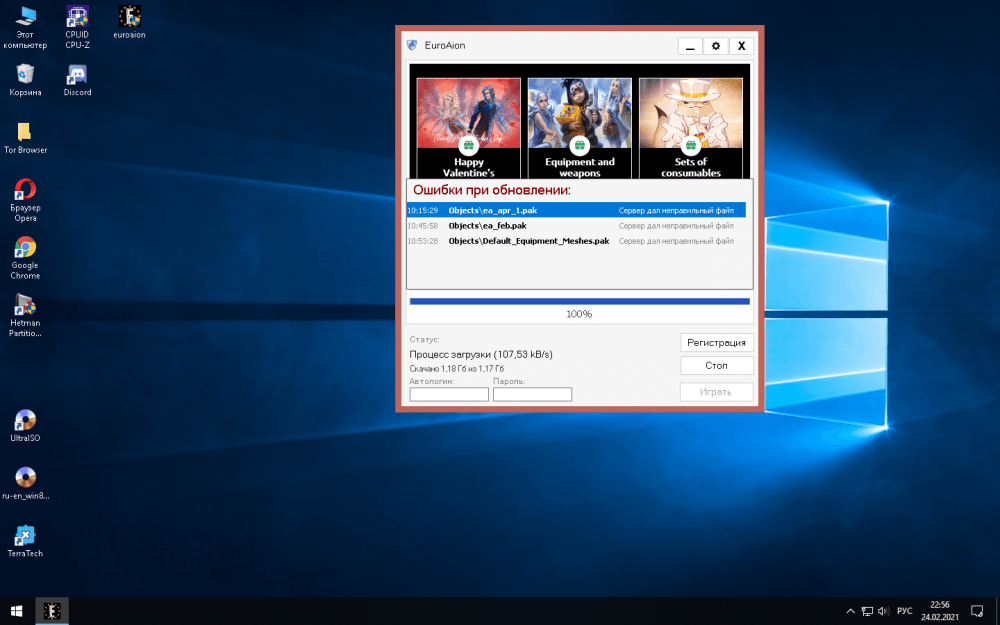Screen dimensions: 1000x625
Task: Click the Регистрация button
Action: [716, 342]
